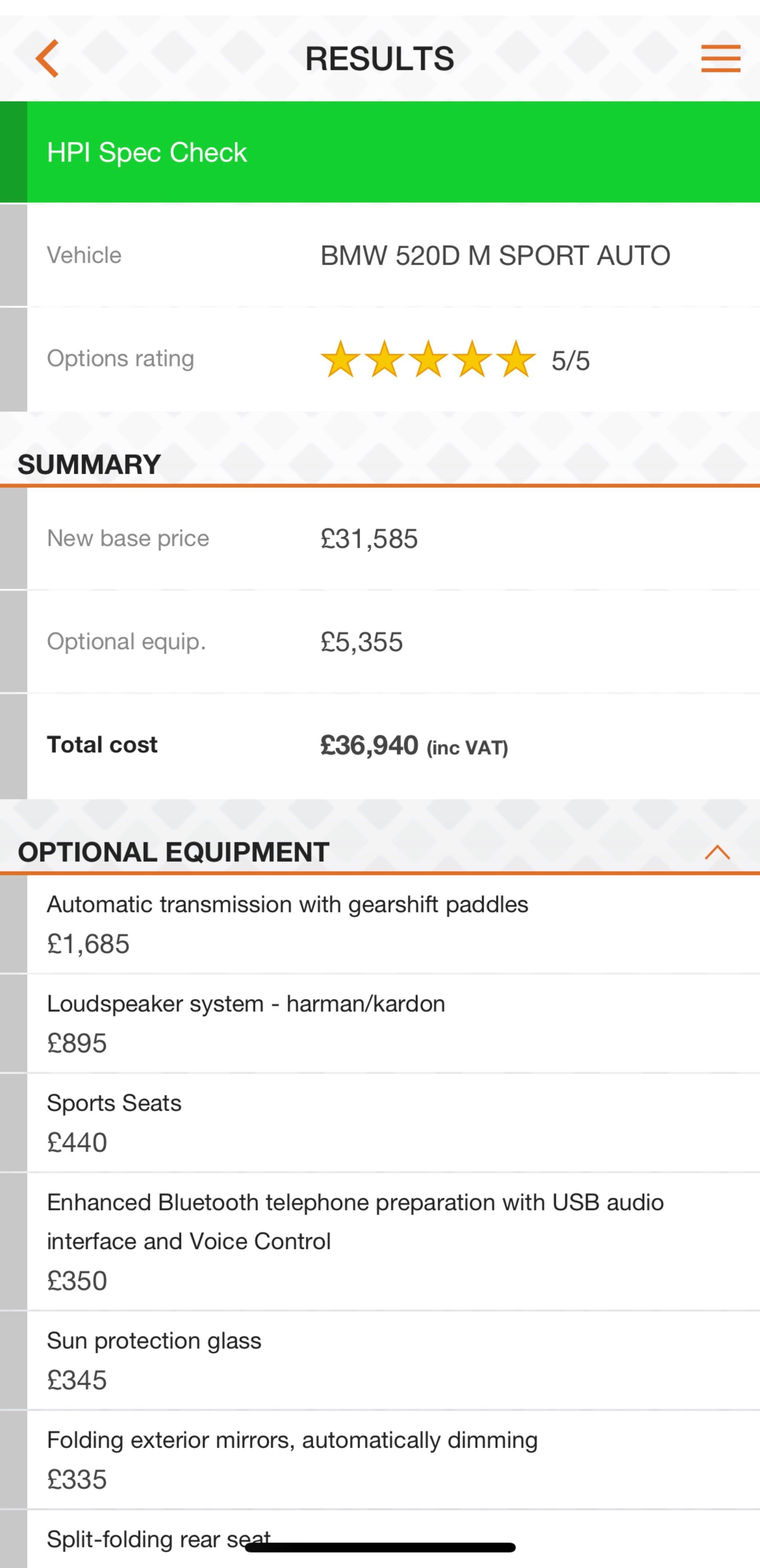
Task: Tap the RESULTS page title
Action: click(379, 59)
